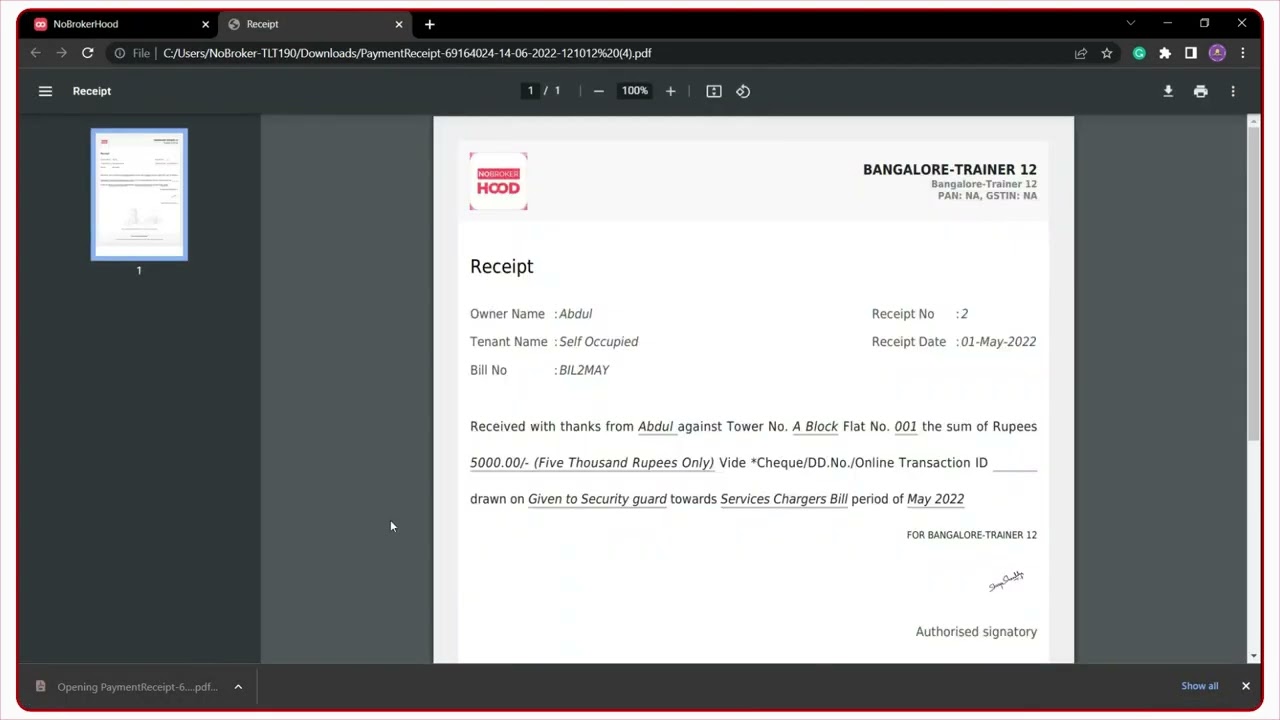Click the PAN: NA, GSTIN: NA line
This screenshot has height=720, width=1280.
[x=987, y=196]
